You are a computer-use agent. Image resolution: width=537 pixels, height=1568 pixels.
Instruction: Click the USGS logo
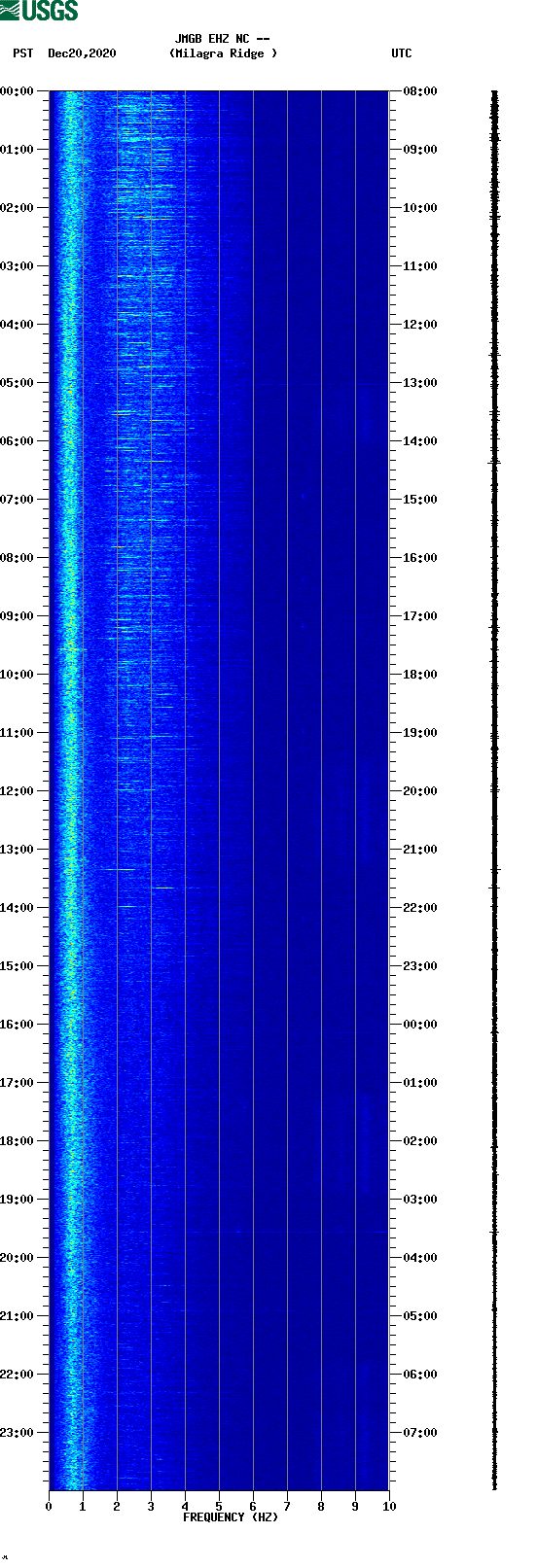tap(39, 11)
